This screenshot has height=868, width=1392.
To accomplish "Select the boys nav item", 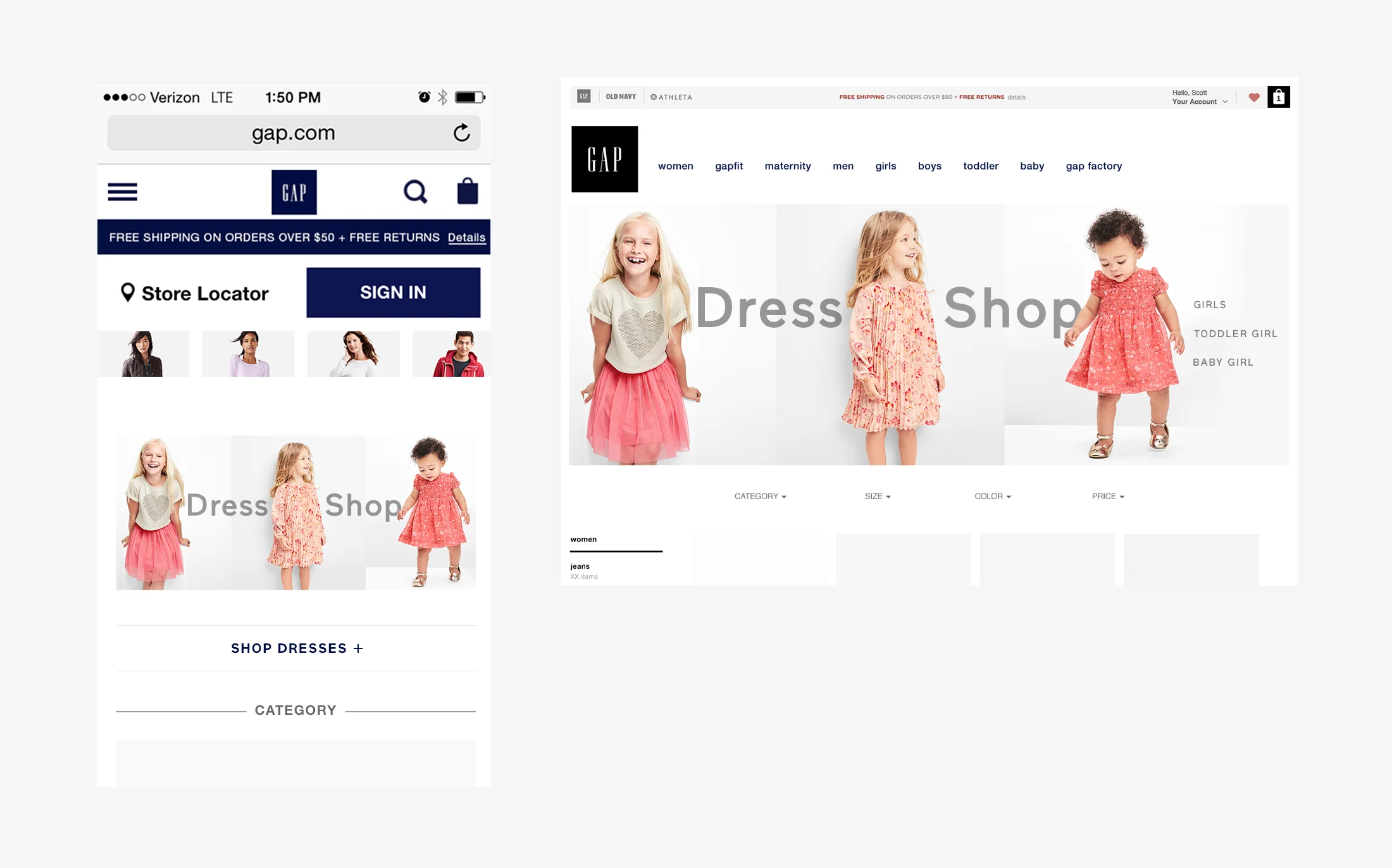I will click(x=929, y=166).
